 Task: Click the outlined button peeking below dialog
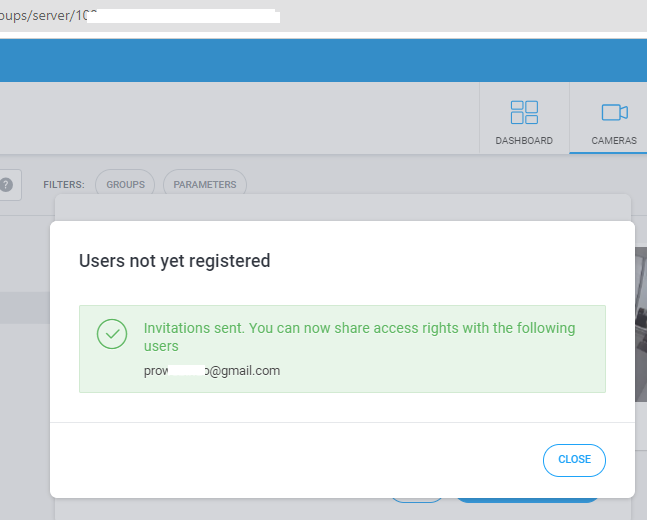[x=417, y=500]
